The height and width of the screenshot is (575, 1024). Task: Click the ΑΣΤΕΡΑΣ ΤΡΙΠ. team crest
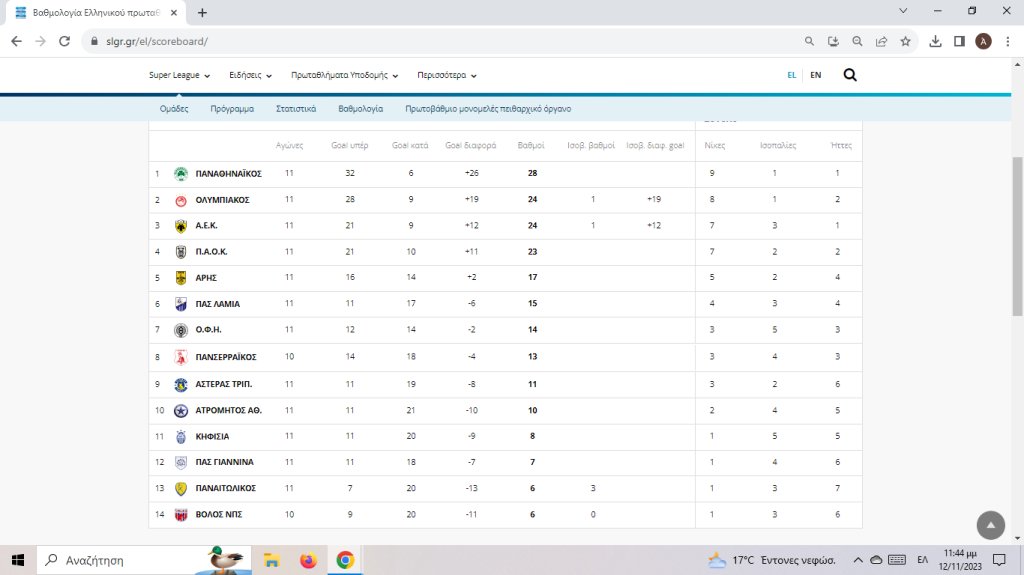(181, 384)
